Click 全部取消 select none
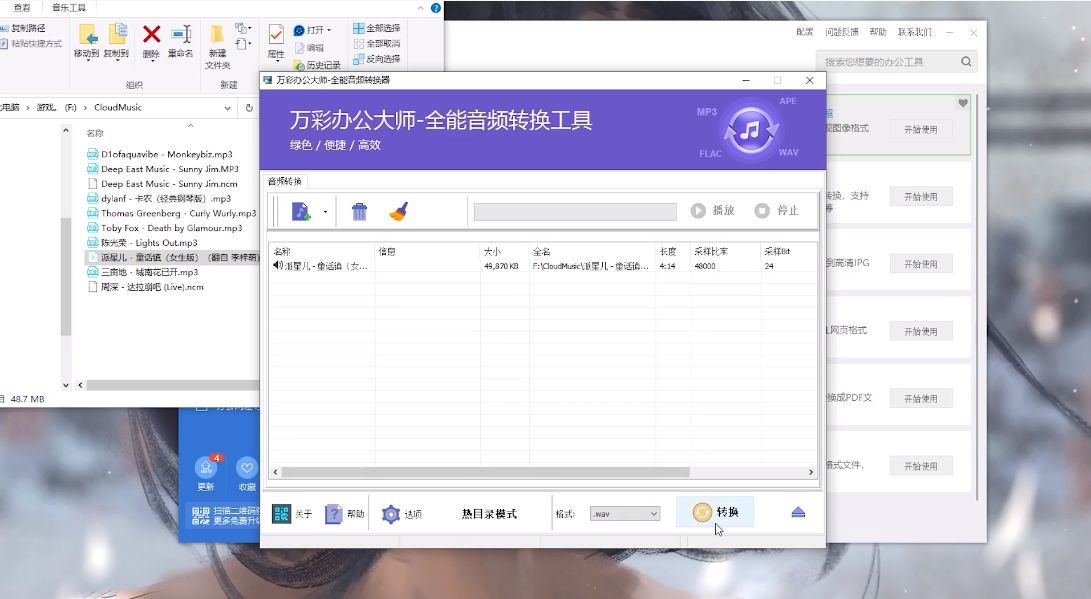The image size is (1091, 599). 376,43
